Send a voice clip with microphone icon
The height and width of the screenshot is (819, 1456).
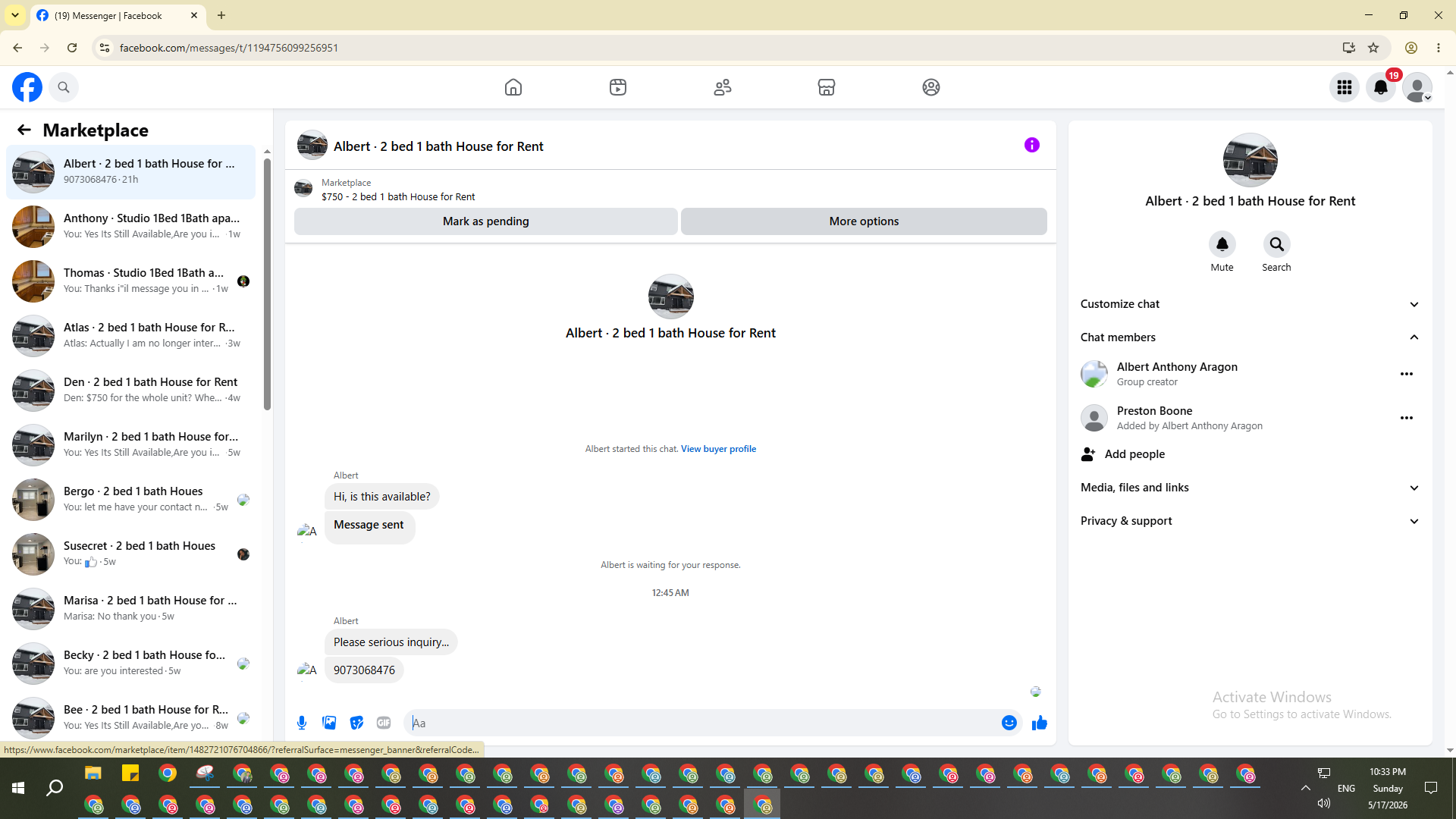302,723
